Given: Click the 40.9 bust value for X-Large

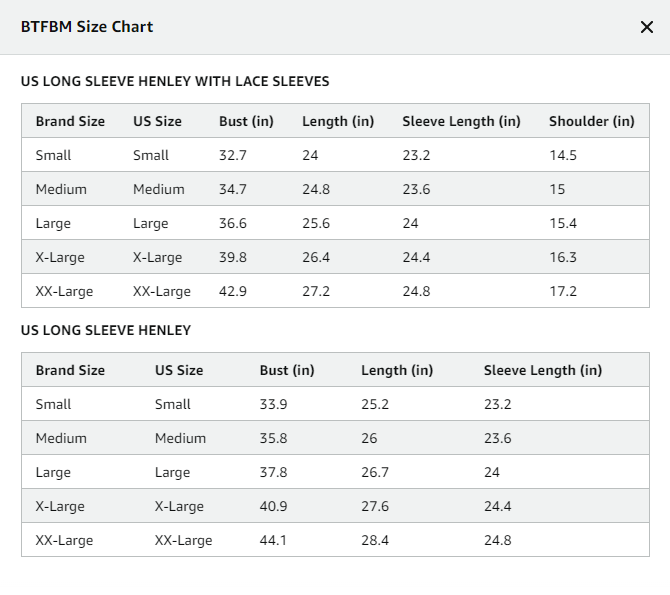Looking at the screenshot, I should pyautogui.click(x=273, y=507).
